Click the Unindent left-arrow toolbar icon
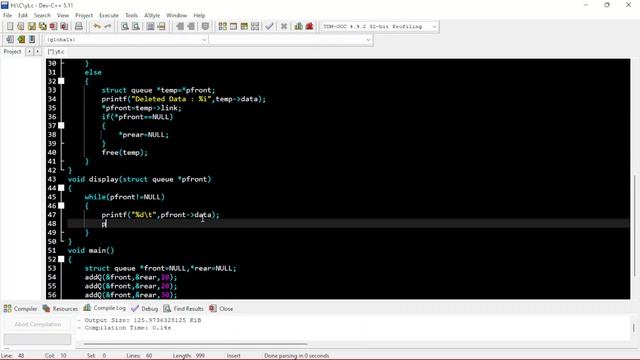This screenshot has width=640, height=360. [x=191, y=27]
